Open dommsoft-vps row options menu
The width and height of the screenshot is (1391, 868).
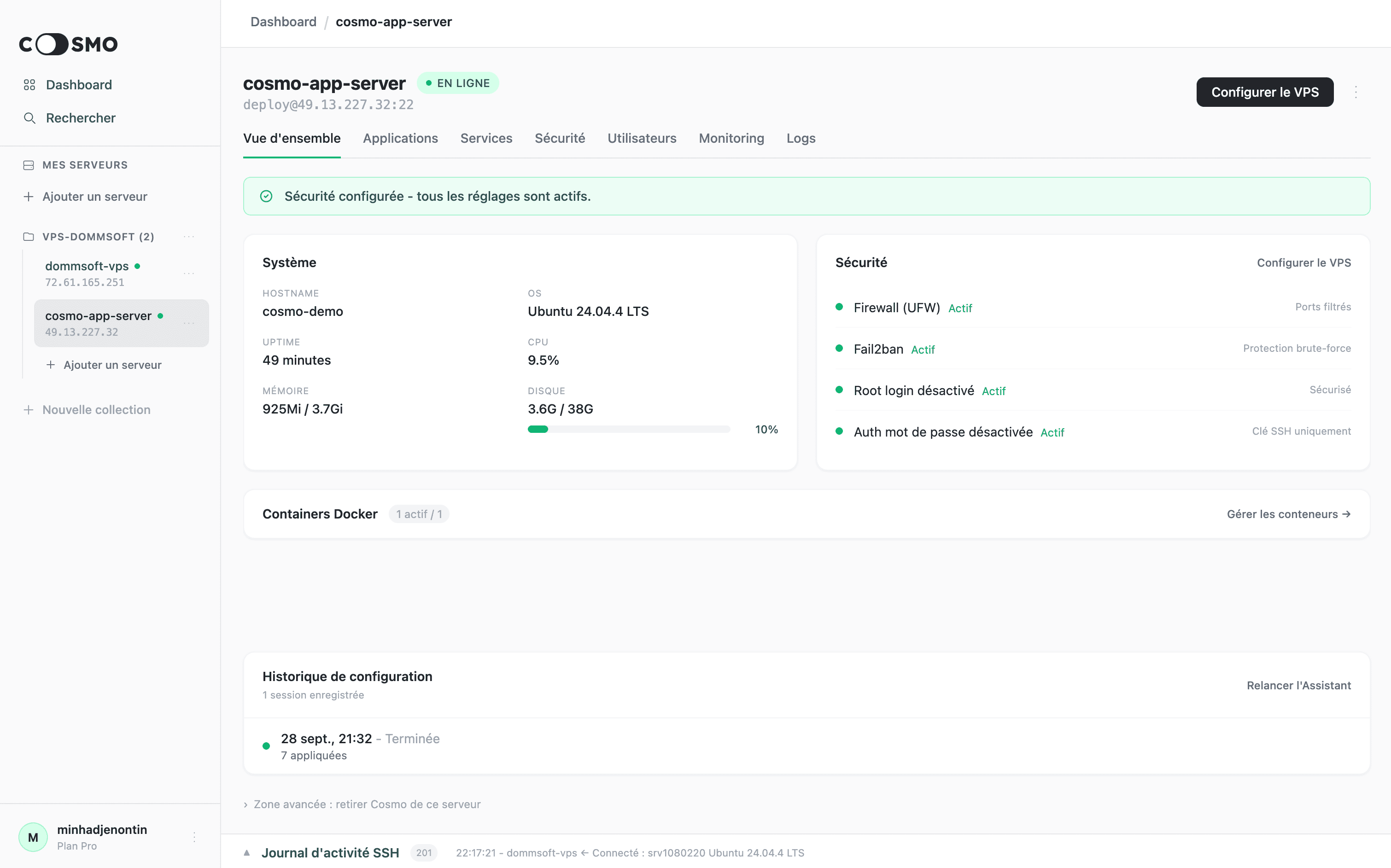click(189, 273)
